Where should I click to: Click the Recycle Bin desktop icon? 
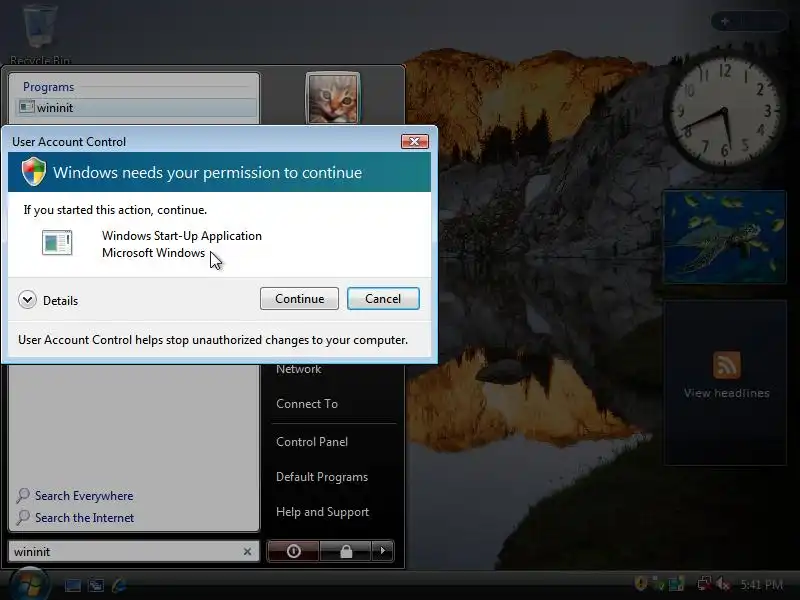40,32
